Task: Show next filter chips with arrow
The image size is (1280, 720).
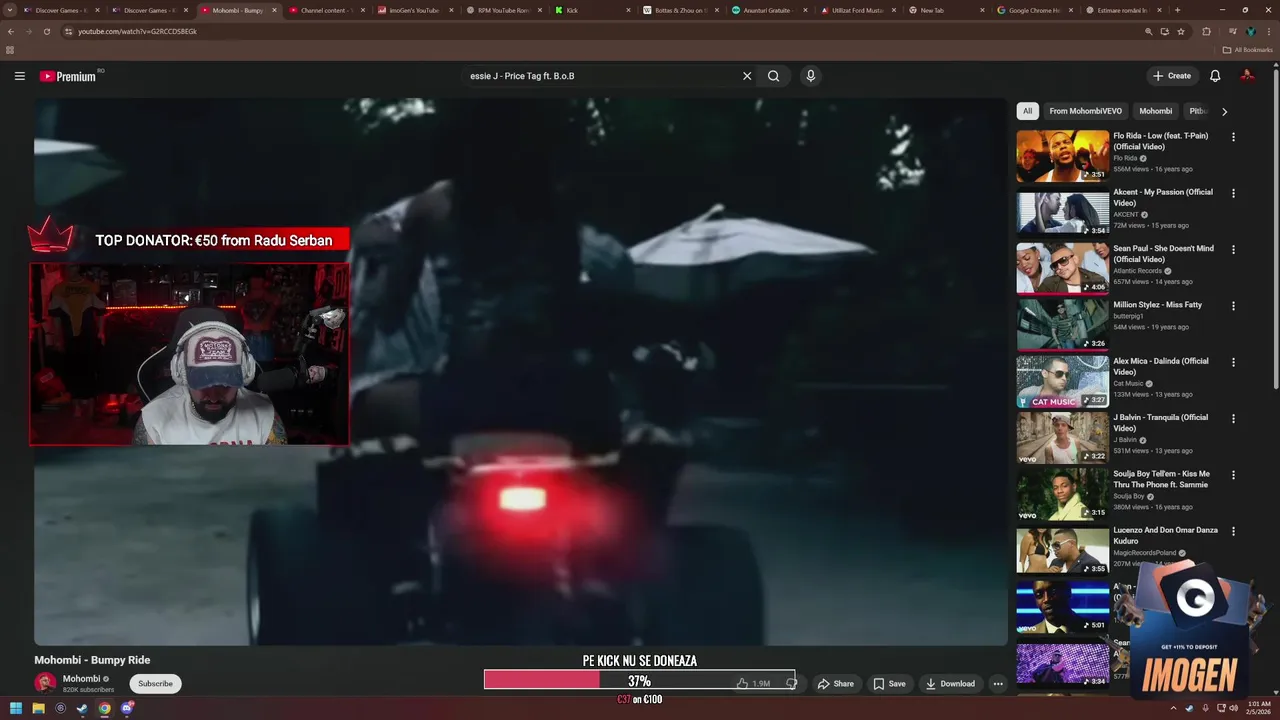Action: (1224, 111)
